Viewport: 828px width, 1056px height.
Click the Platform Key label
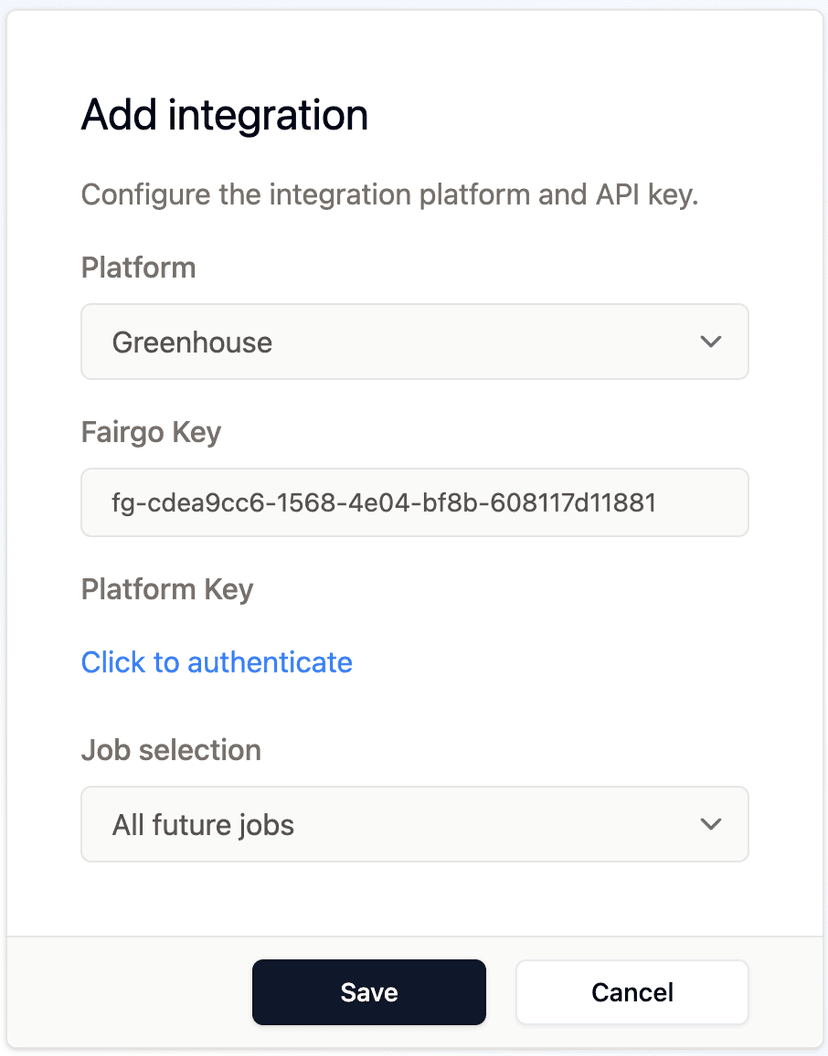[167, 589]
